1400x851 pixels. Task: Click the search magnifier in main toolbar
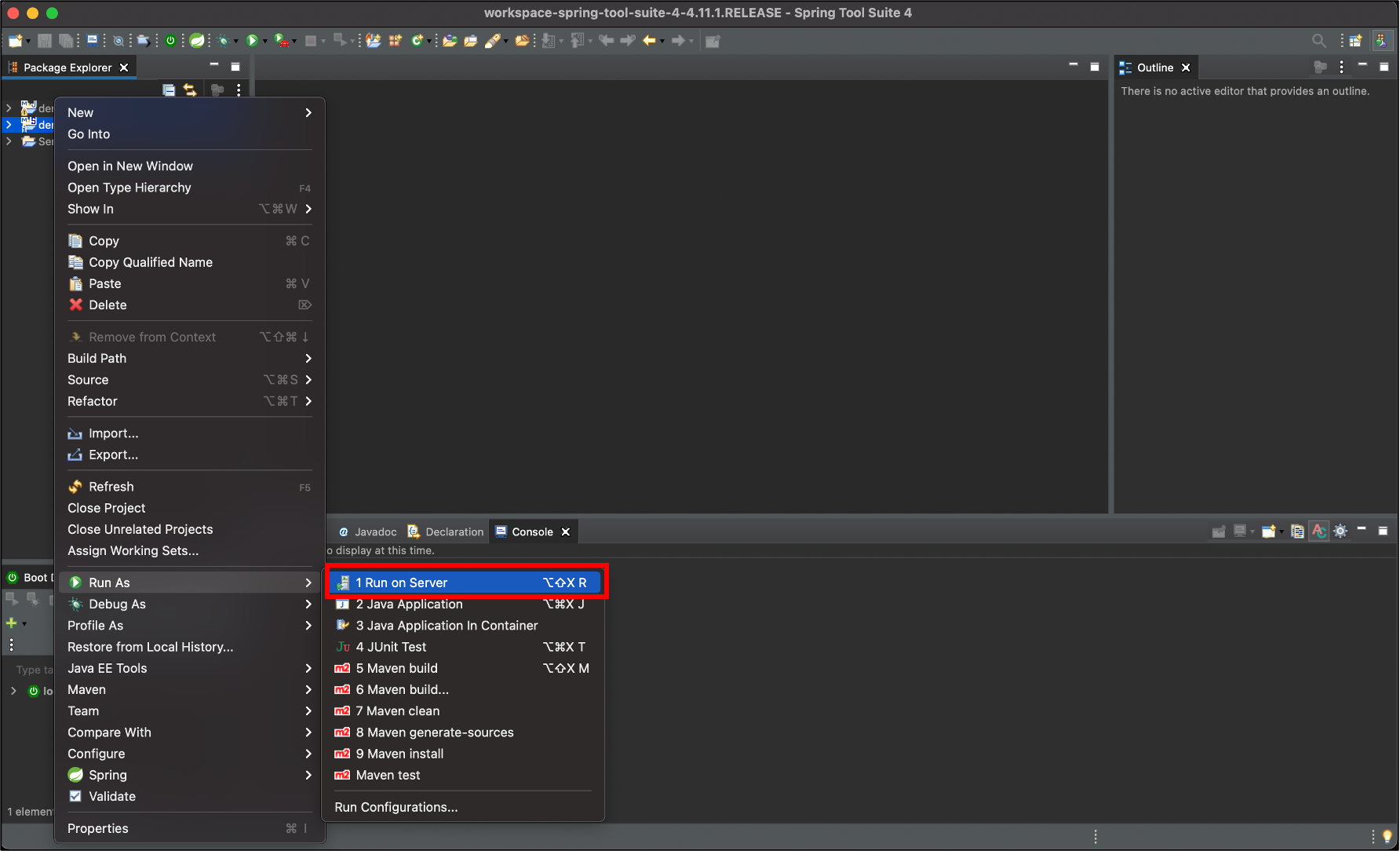(x=1319, y=41)
